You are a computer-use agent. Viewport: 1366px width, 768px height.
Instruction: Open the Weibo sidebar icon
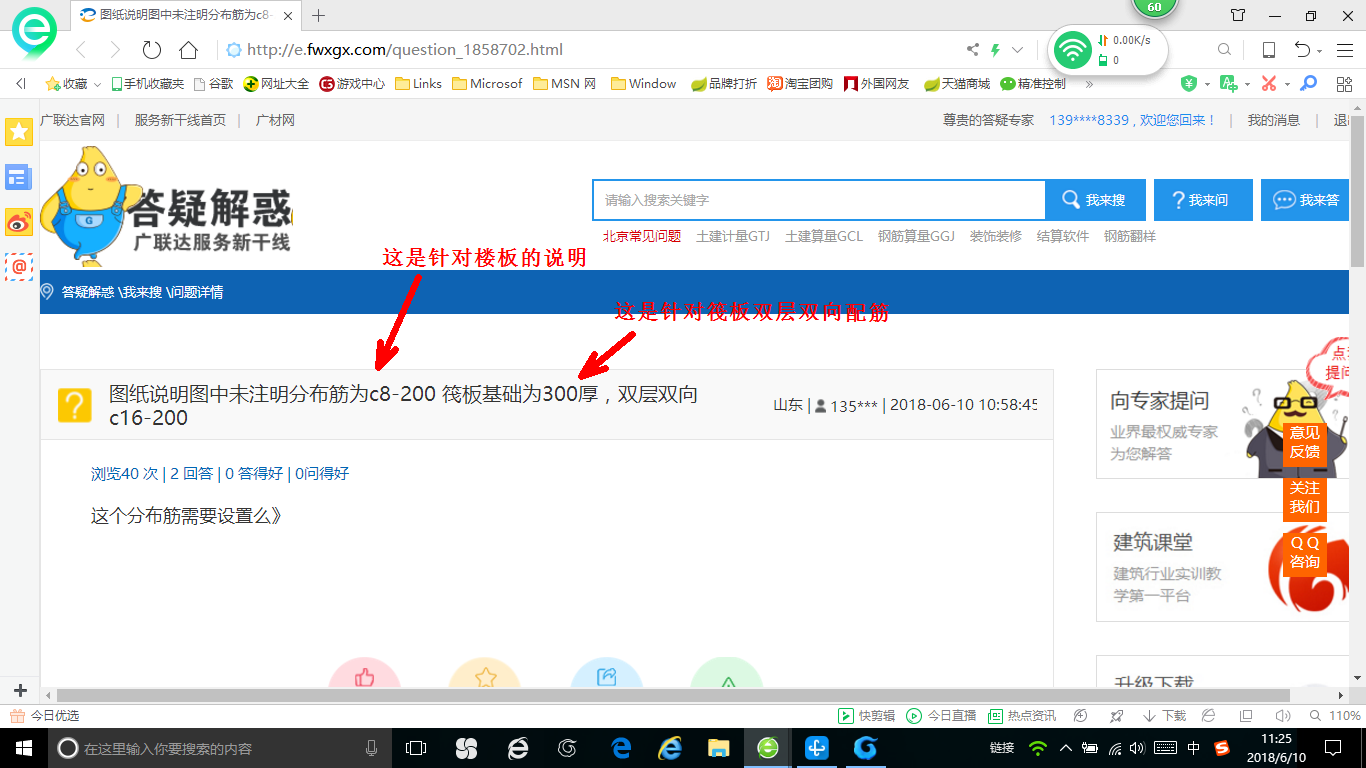point(19,222)
